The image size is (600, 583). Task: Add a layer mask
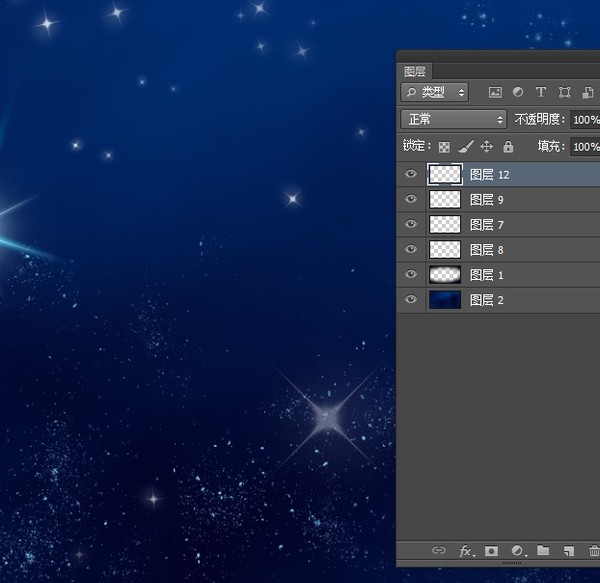(x=491, y=551)
